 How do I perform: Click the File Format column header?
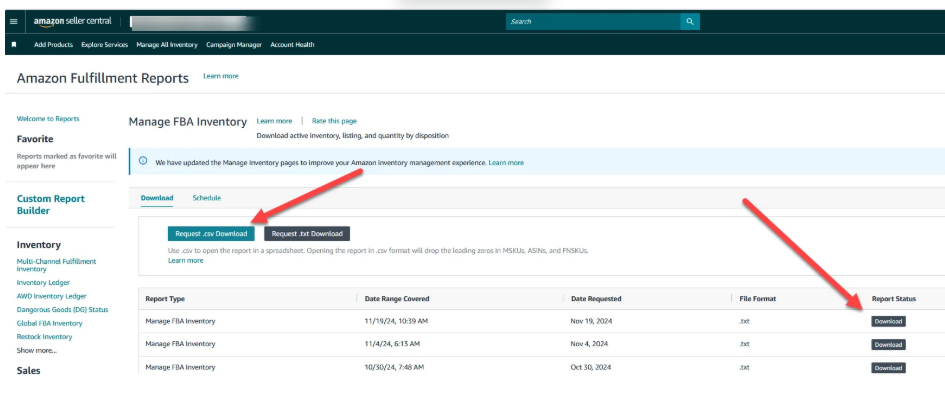pos(758,299)
